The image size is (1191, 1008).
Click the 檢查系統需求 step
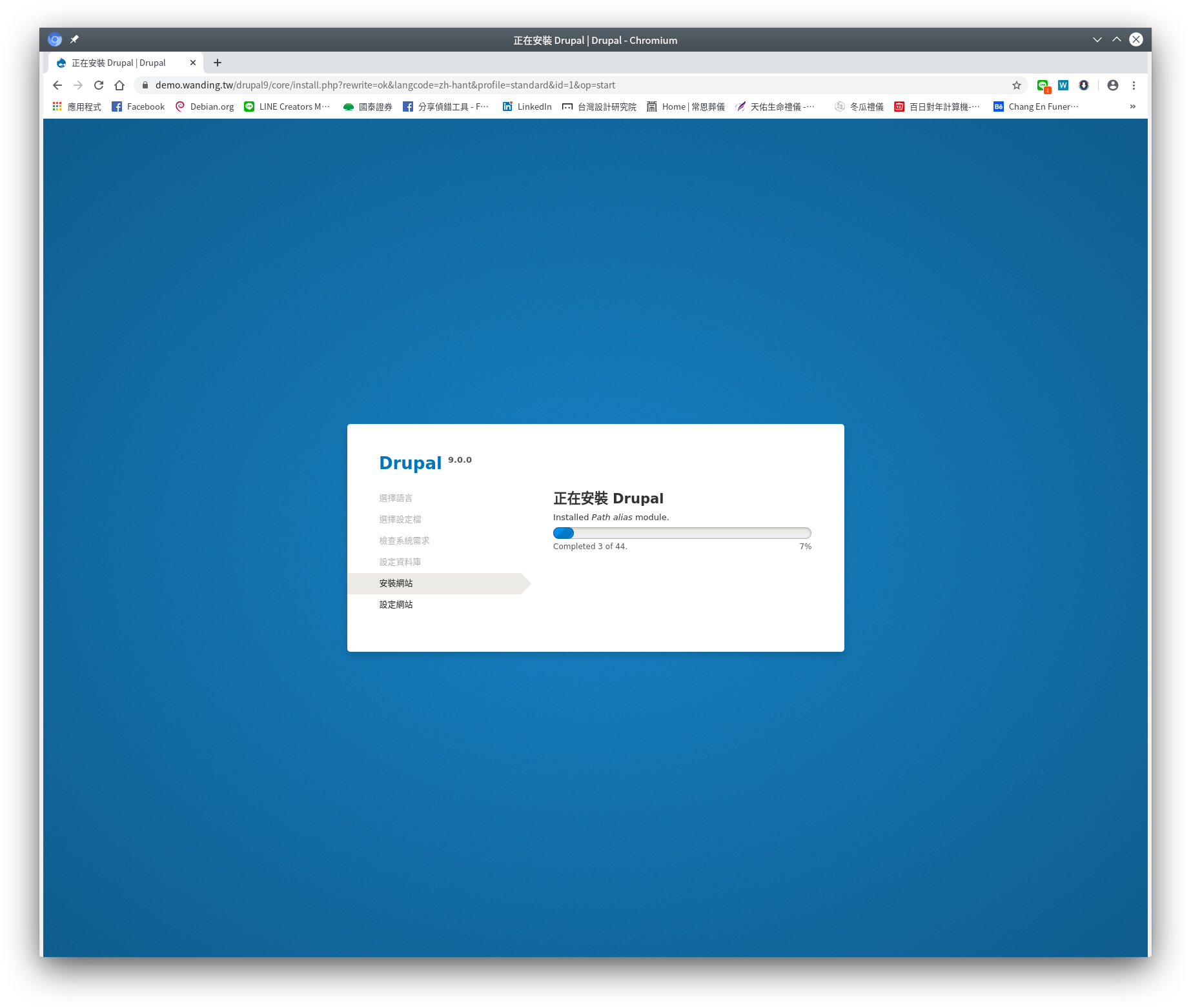(x=404, y=541)
